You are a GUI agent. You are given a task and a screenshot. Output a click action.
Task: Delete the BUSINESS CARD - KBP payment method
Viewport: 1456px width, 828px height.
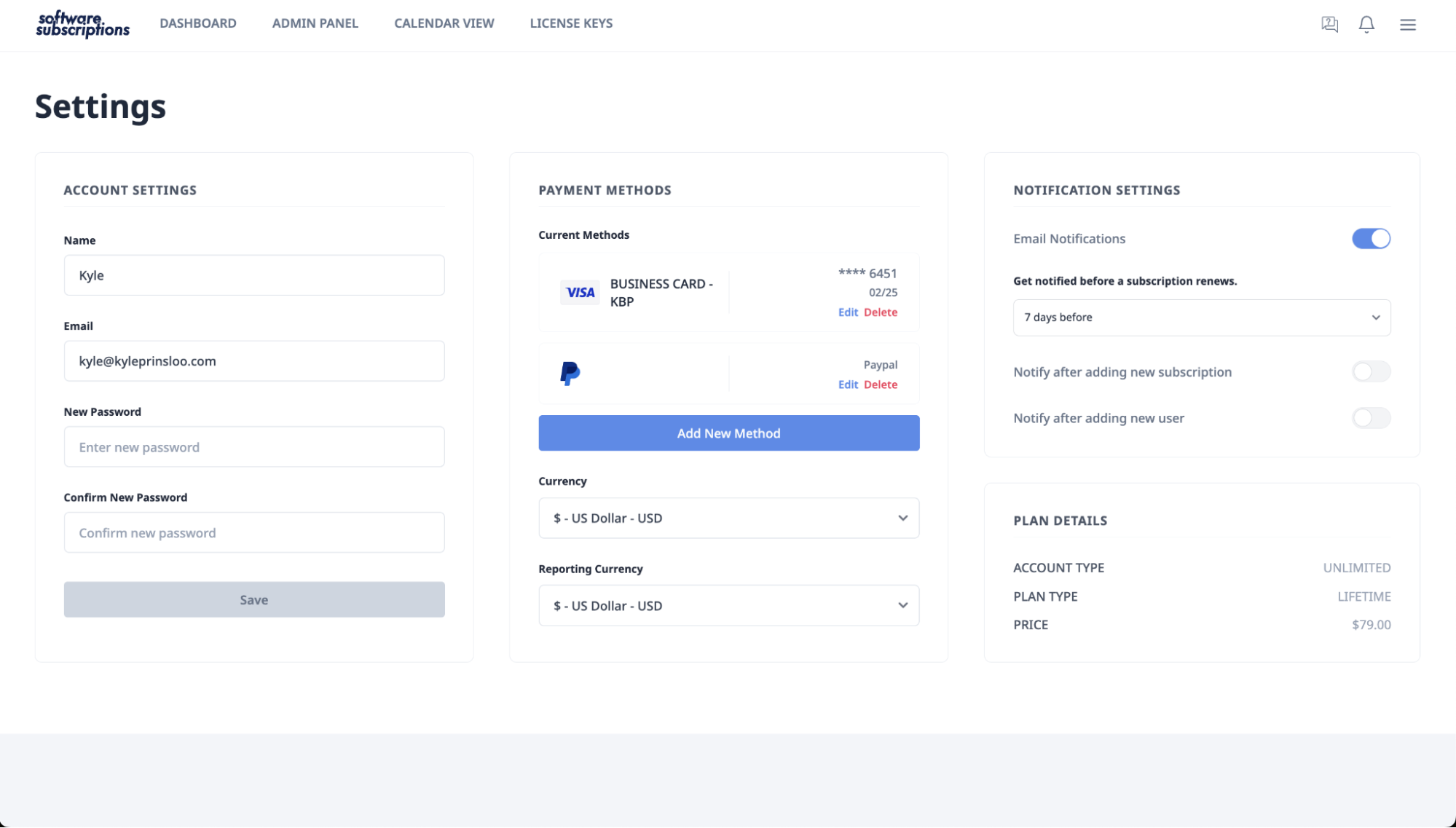click(x=880, y=312)
